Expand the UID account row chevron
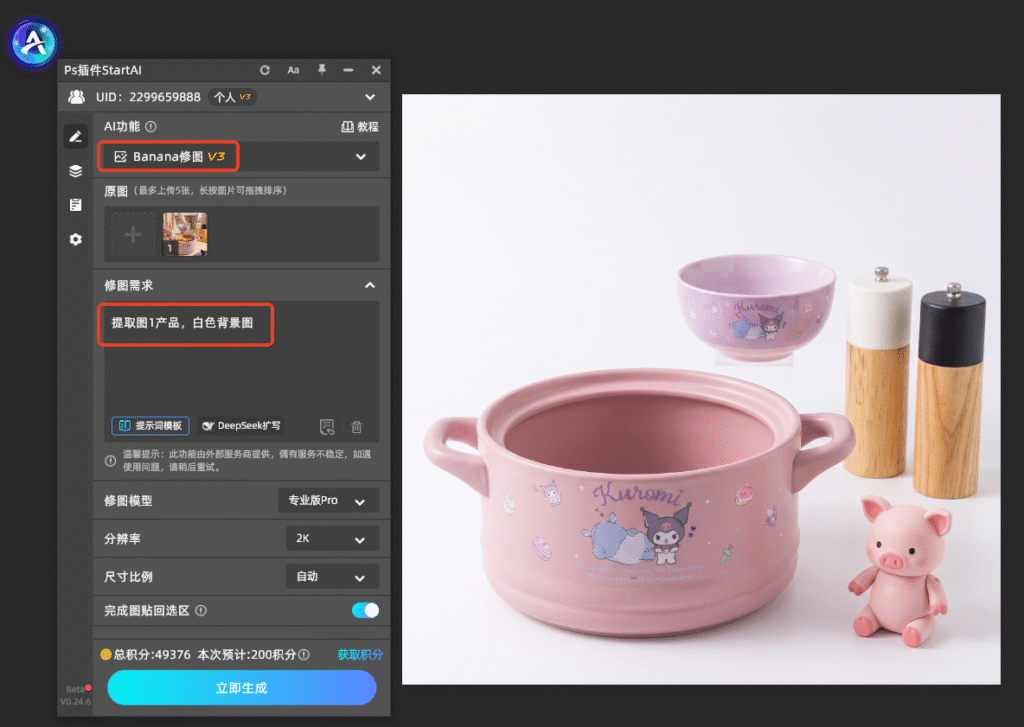The image size is (1024, 727). pos(370,97)
